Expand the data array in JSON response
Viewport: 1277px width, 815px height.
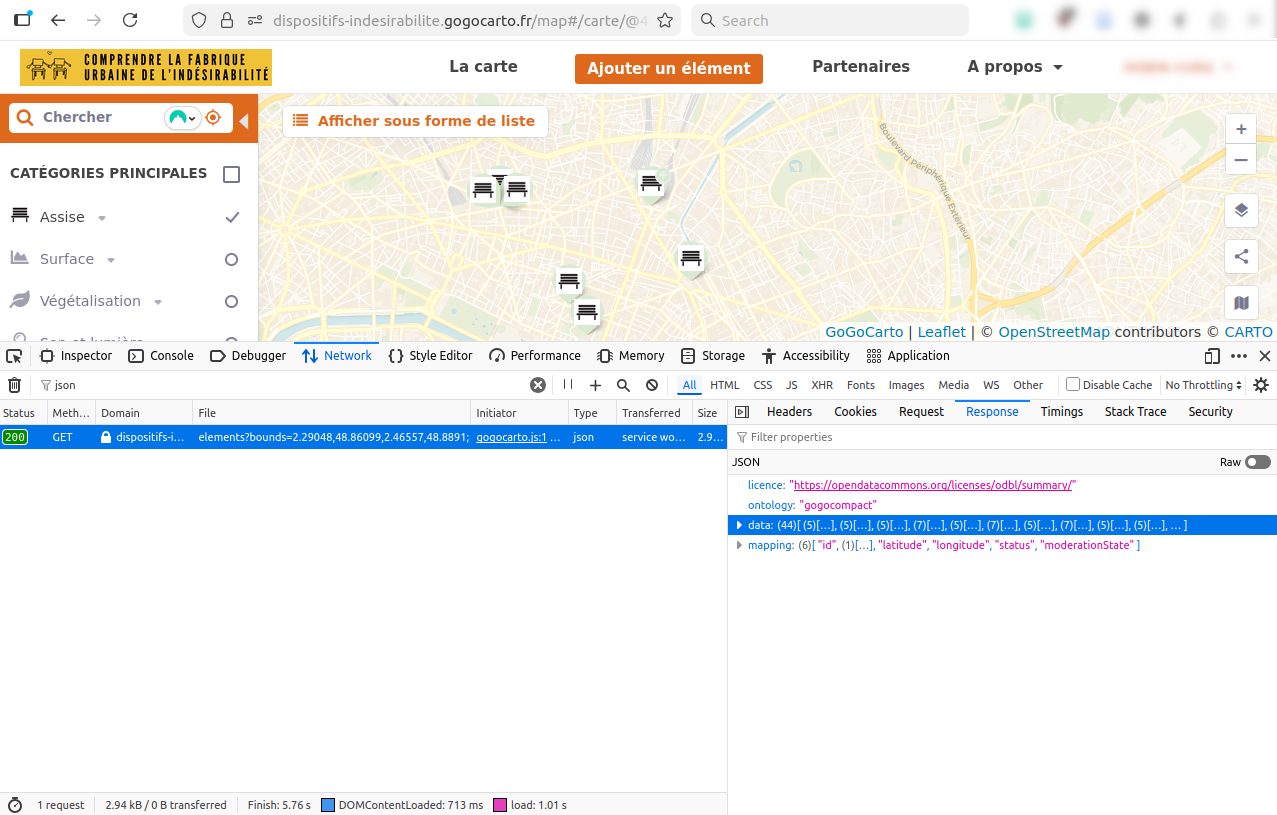point(739,525)
